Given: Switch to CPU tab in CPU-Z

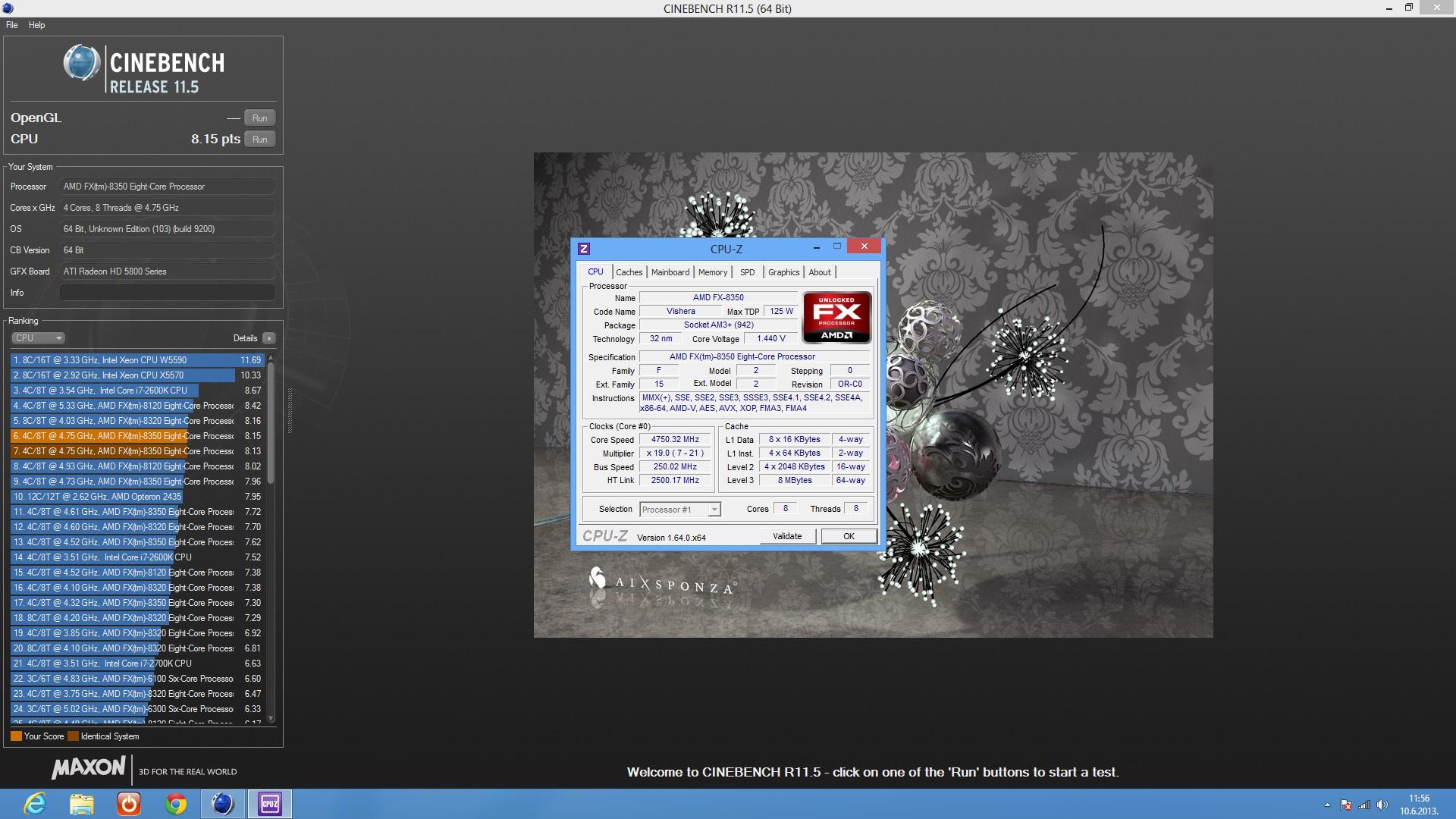Looking at the screenshot, I should coord(596,272).
